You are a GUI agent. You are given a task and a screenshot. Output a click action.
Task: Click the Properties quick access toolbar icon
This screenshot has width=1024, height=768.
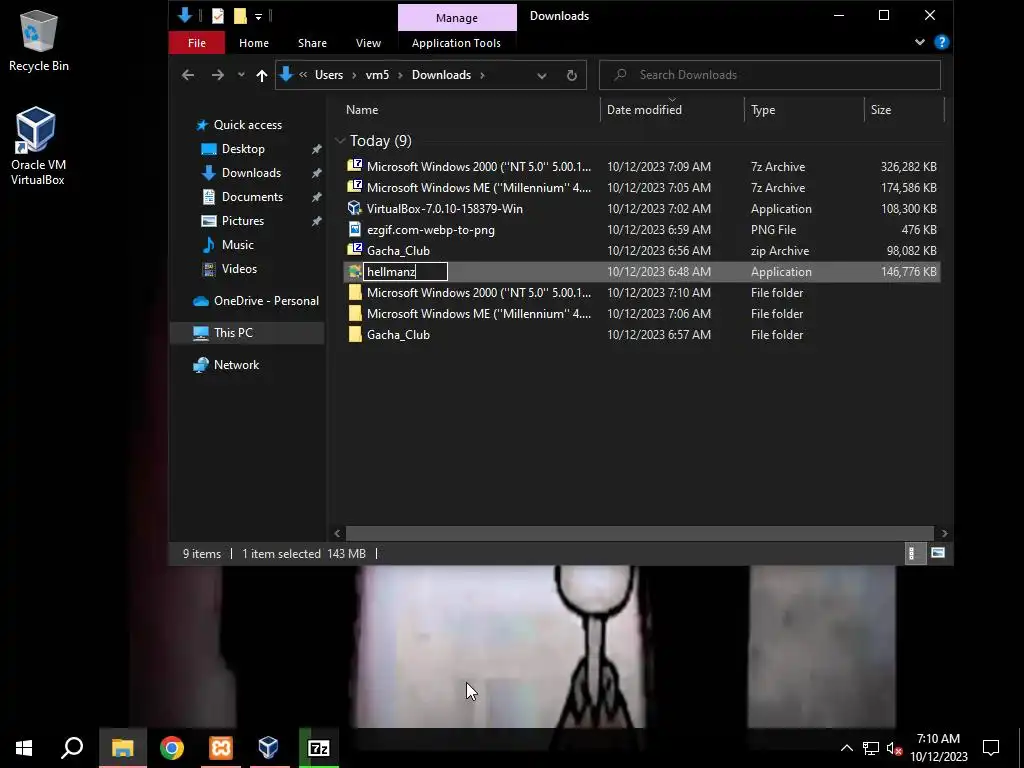click(x=217, y=16)
